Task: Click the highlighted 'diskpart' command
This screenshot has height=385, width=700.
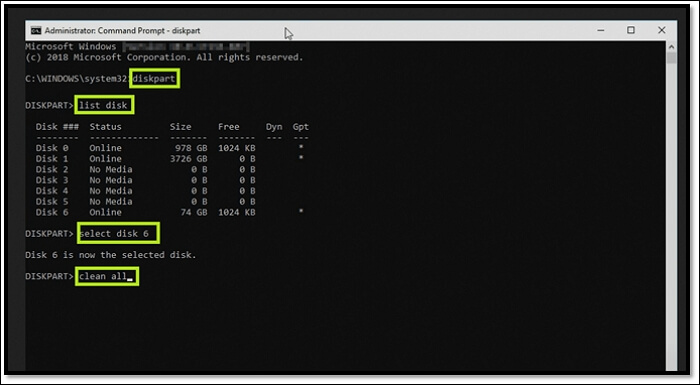Action: point(154,79)
